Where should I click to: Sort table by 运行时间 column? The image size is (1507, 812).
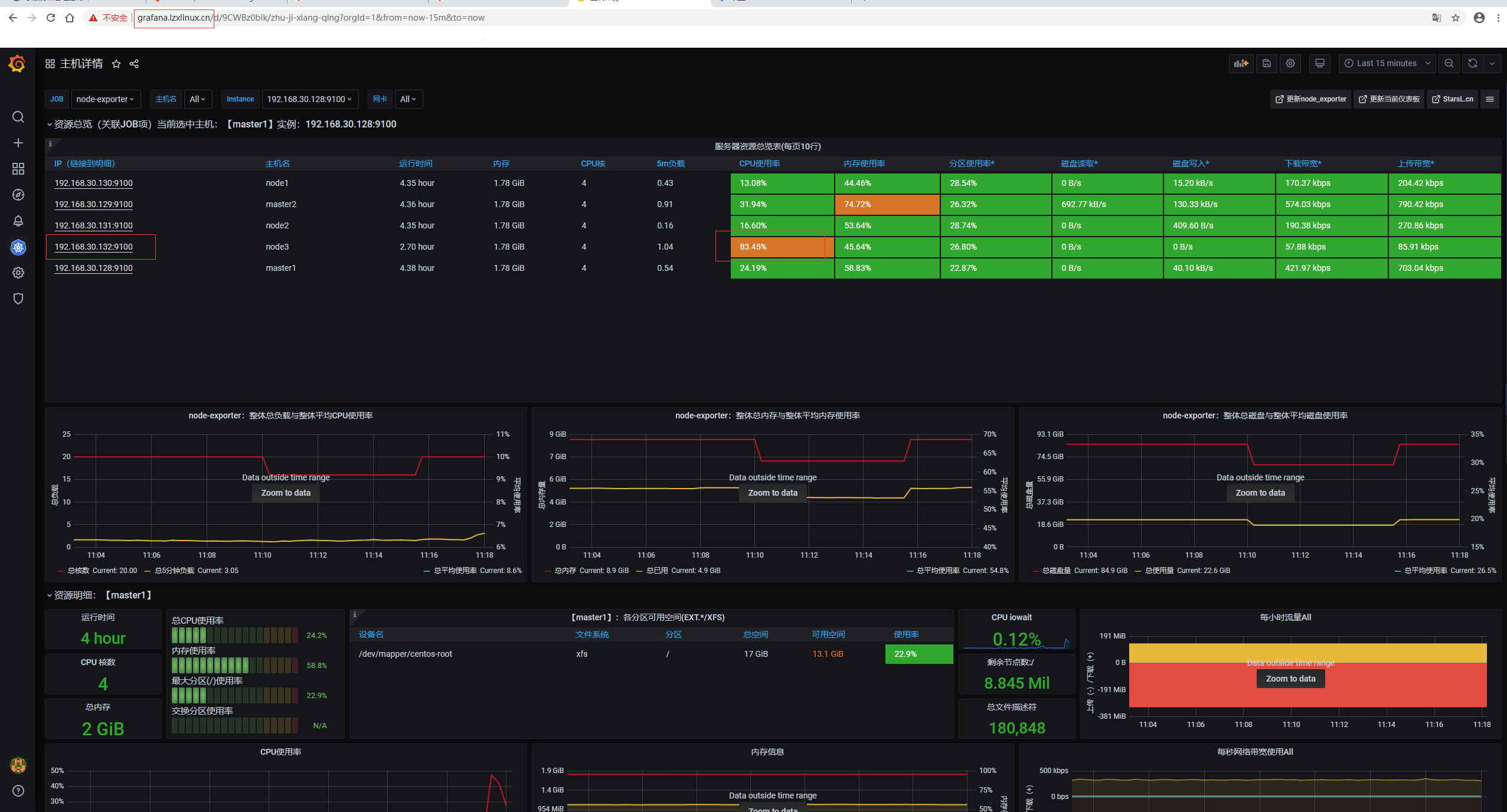pyautogui.click(x=416, y=163)
